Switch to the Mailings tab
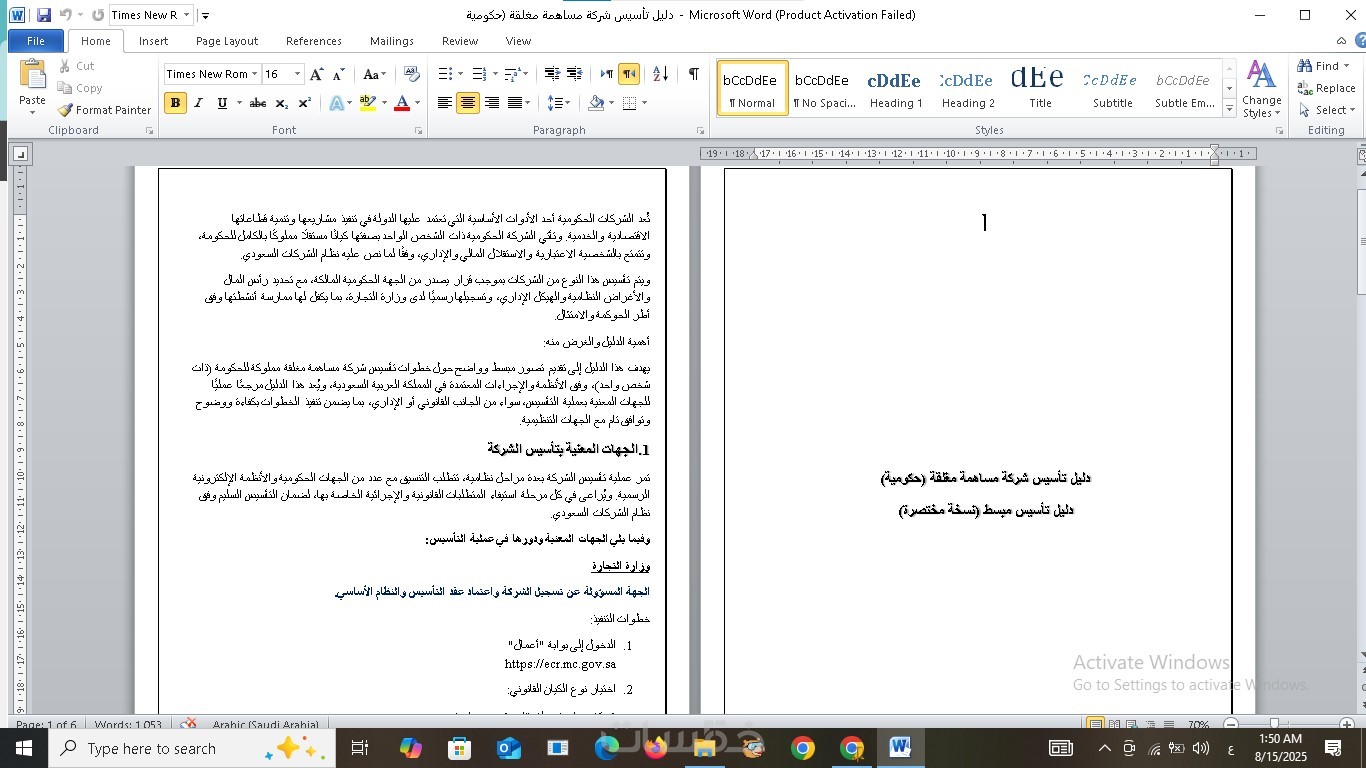Screen dimensions: 1366x768 pyautogui.click(x=391, y=41)
